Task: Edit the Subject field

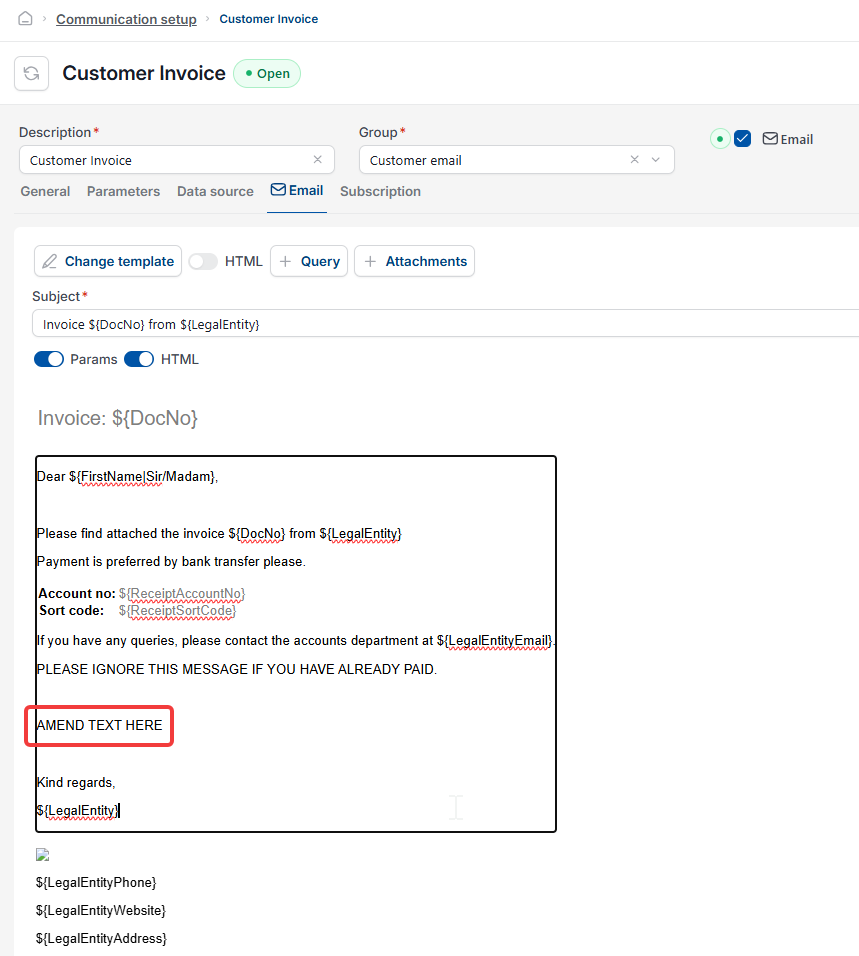Action: coord(445,324)
